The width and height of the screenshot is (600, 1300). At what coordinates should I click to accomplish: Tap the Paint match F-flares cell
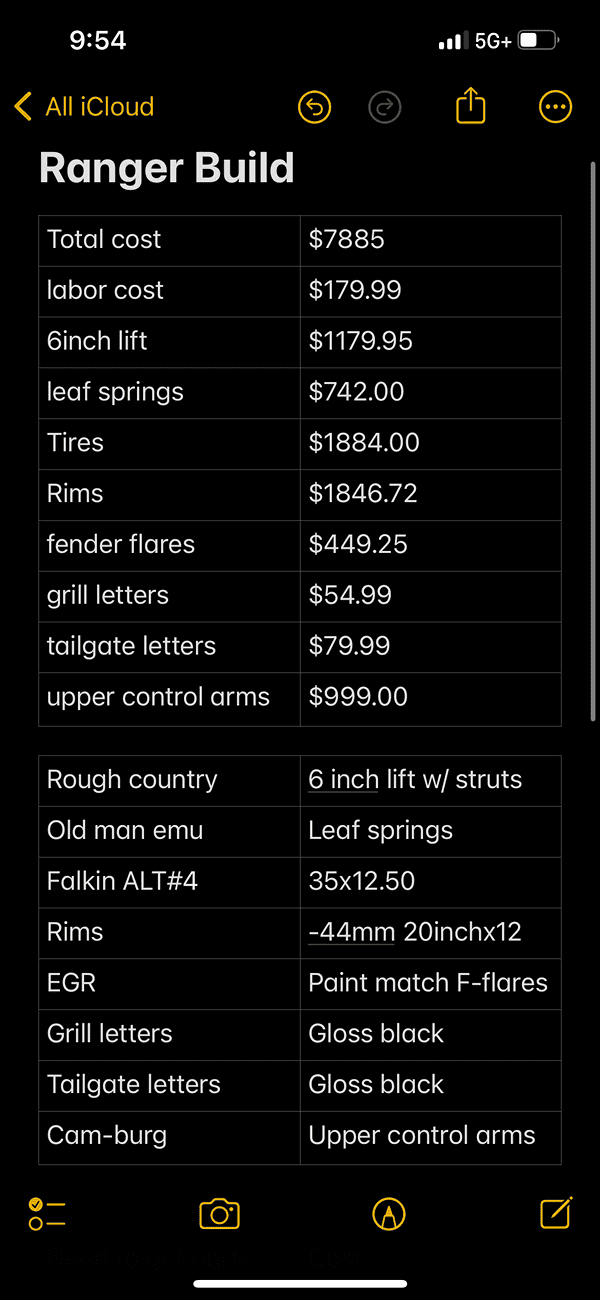[x=430, y=983]
